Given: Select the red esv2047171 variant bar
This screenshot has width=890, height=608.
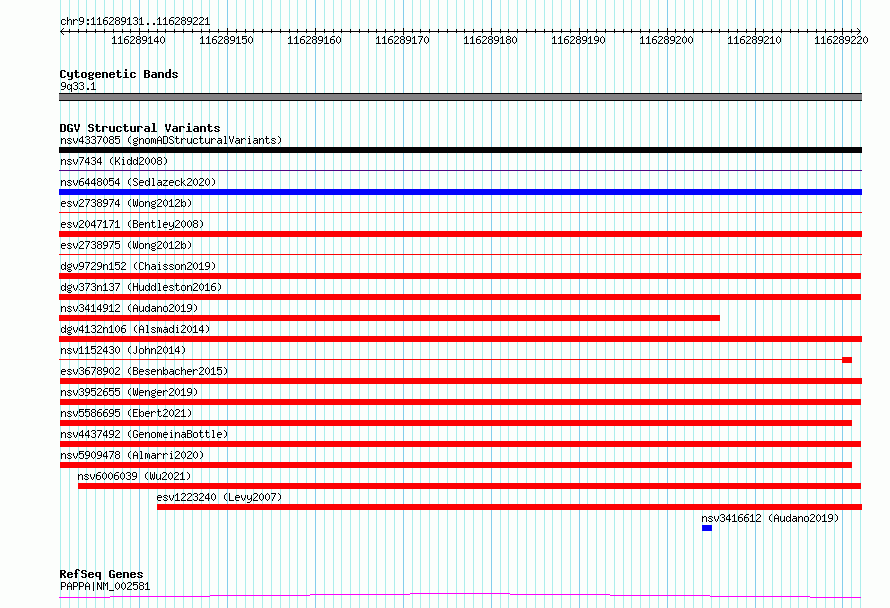Looking at the screenshot, I should click(460, 234).
